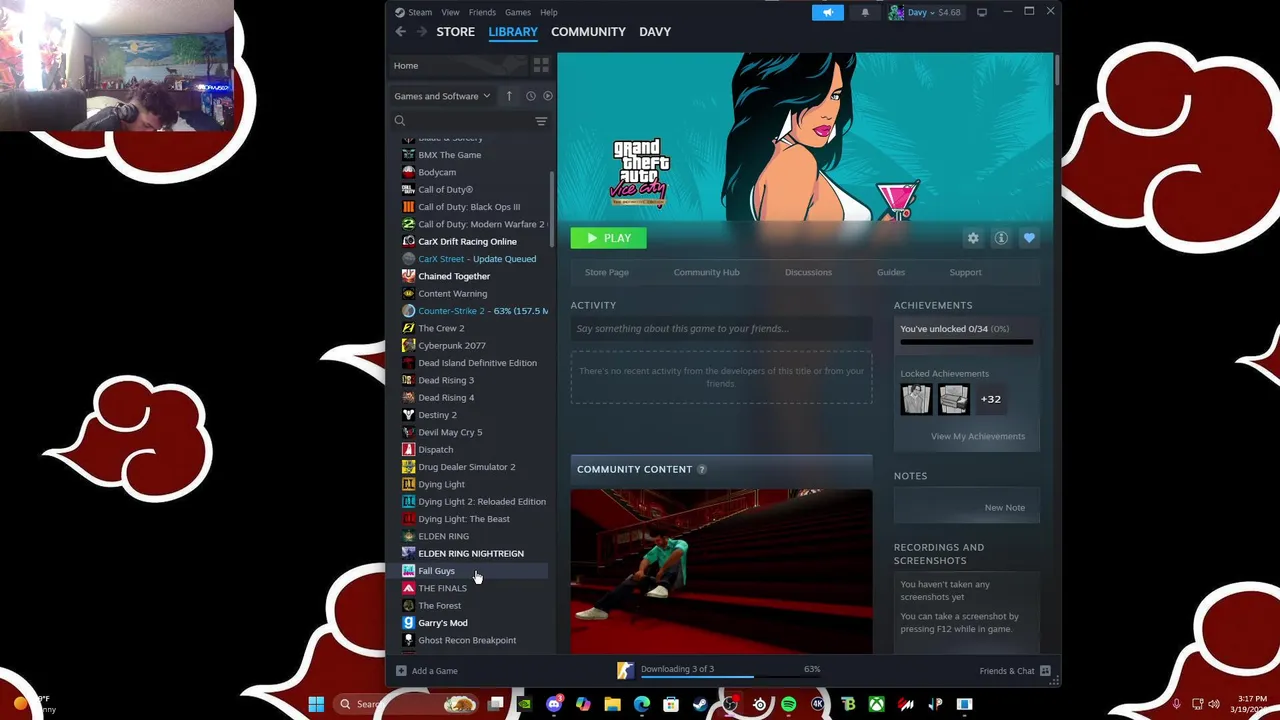Sort library list with the up arrow
1280x720 pixels.
(x=509, y=96)
